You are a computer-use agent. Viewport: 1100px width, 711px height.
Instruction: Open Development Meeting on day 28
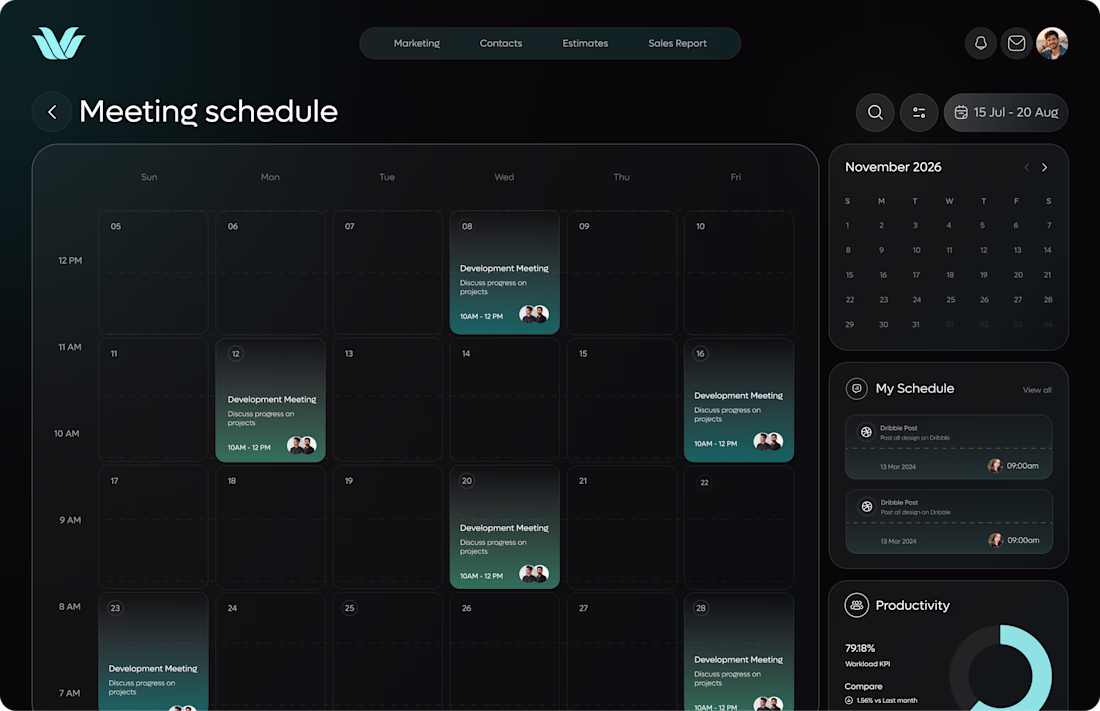739,652
